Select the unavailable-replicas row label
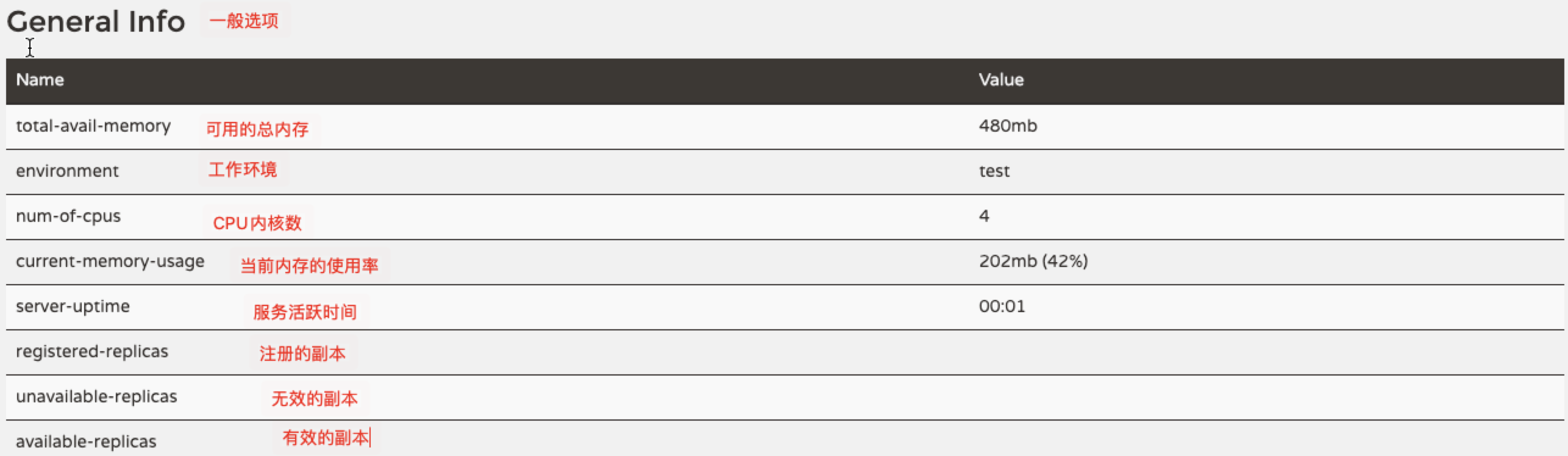The image size is (1568, 456). [96, 397]
